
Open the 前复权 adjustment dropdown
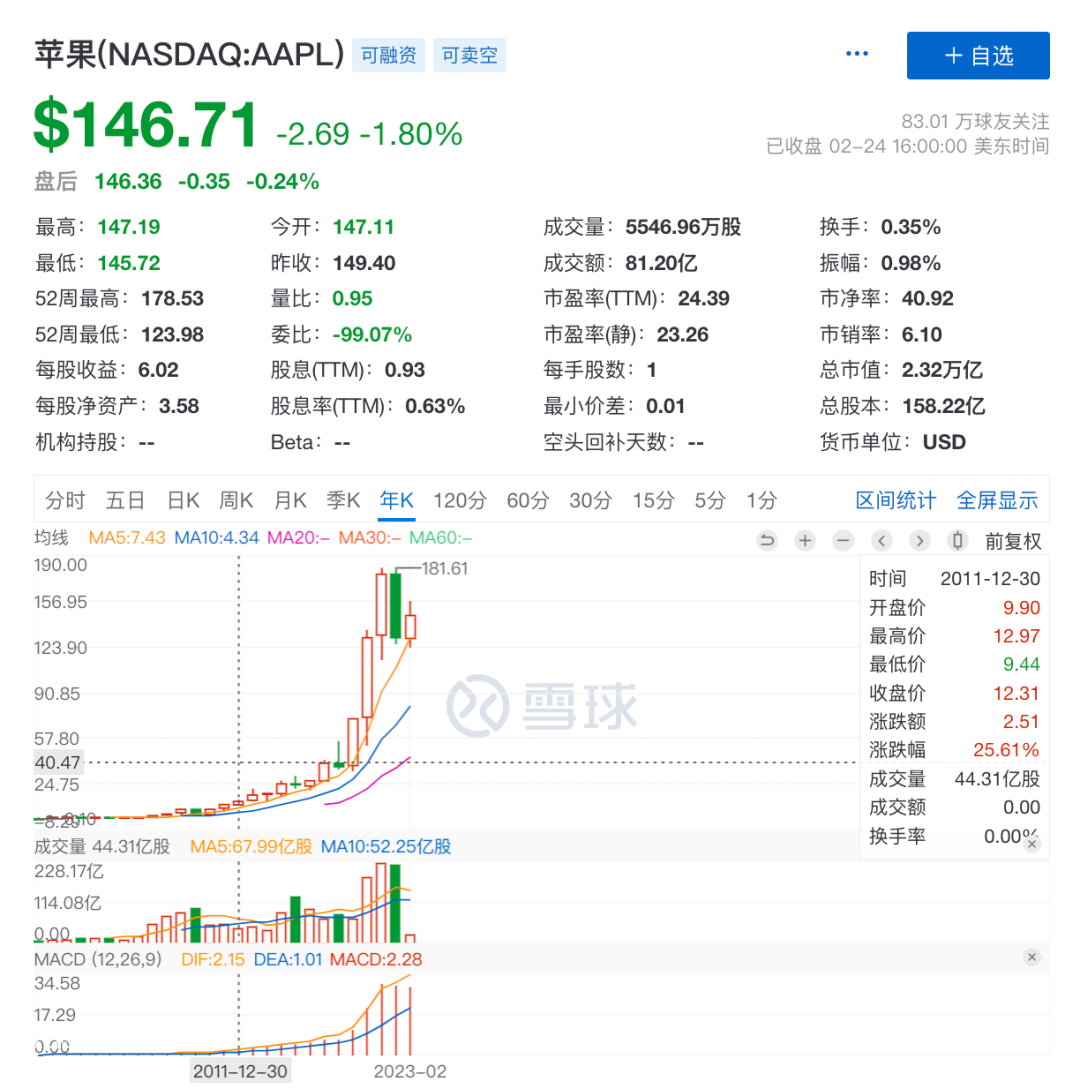coord(1013,541)
